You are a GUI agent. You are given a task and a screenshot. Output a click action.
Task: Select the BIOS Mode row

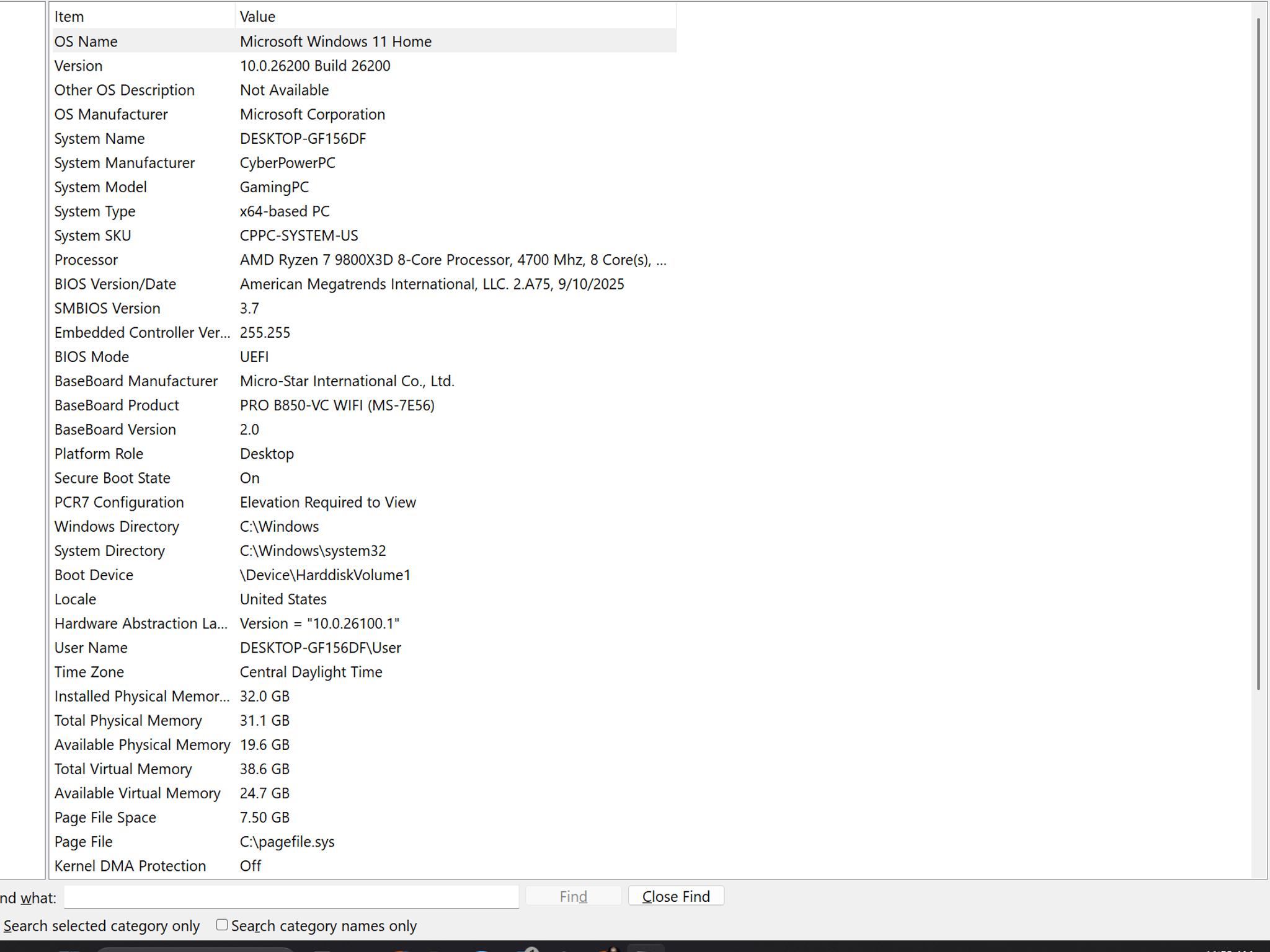coord(365,356)
